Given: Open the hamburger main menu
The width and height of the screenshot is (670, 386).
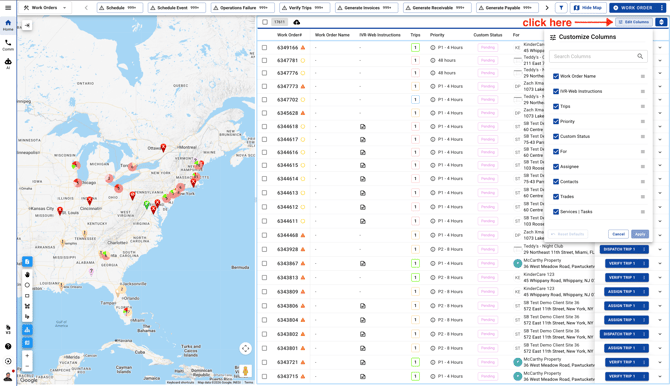Looking at the screenshot, I should pyautogui.click(x=8, y=8).
